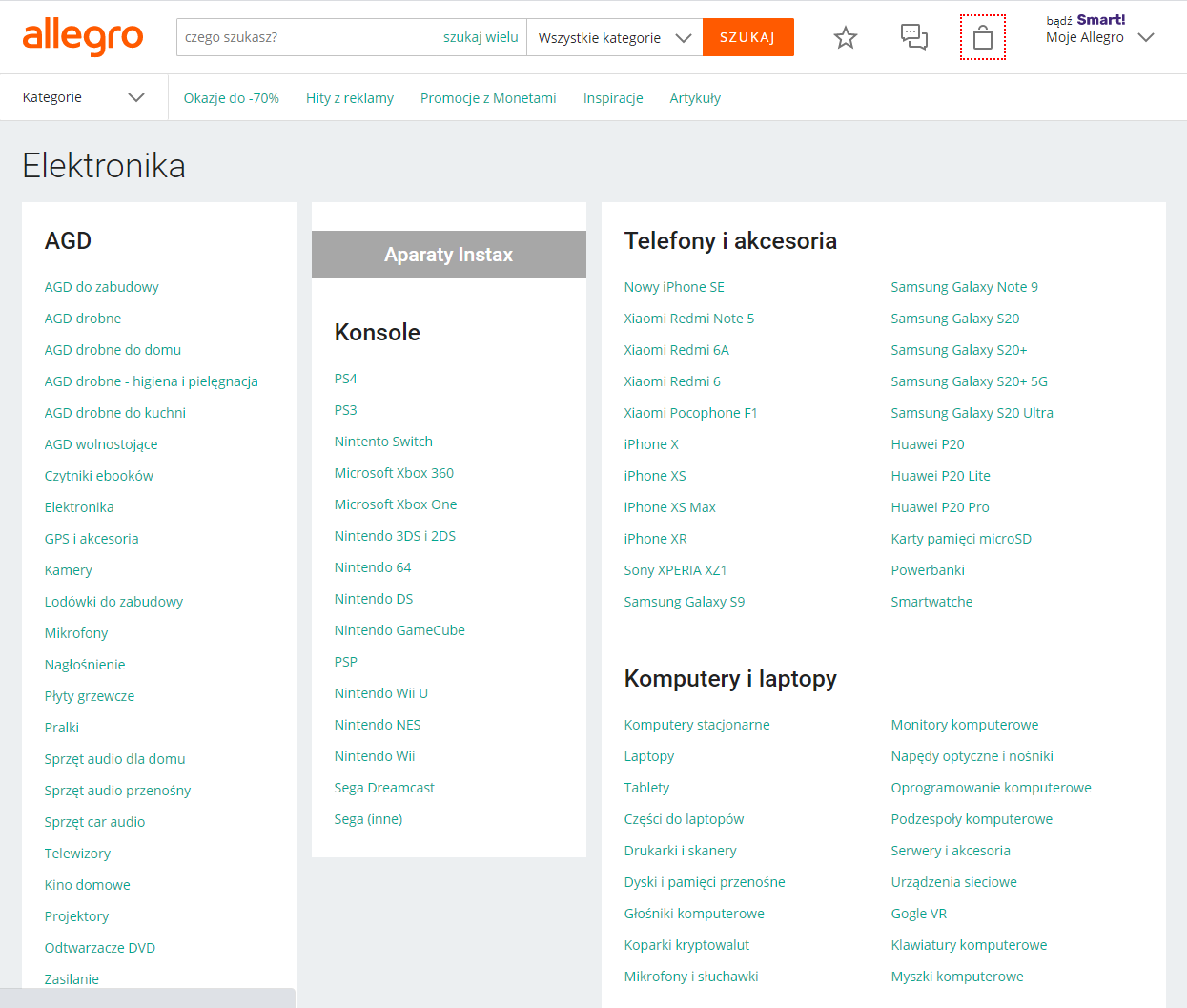Open Drukarki i skanery link
The width and height of the screenshot is (1187, 1008).
(681, 851)
